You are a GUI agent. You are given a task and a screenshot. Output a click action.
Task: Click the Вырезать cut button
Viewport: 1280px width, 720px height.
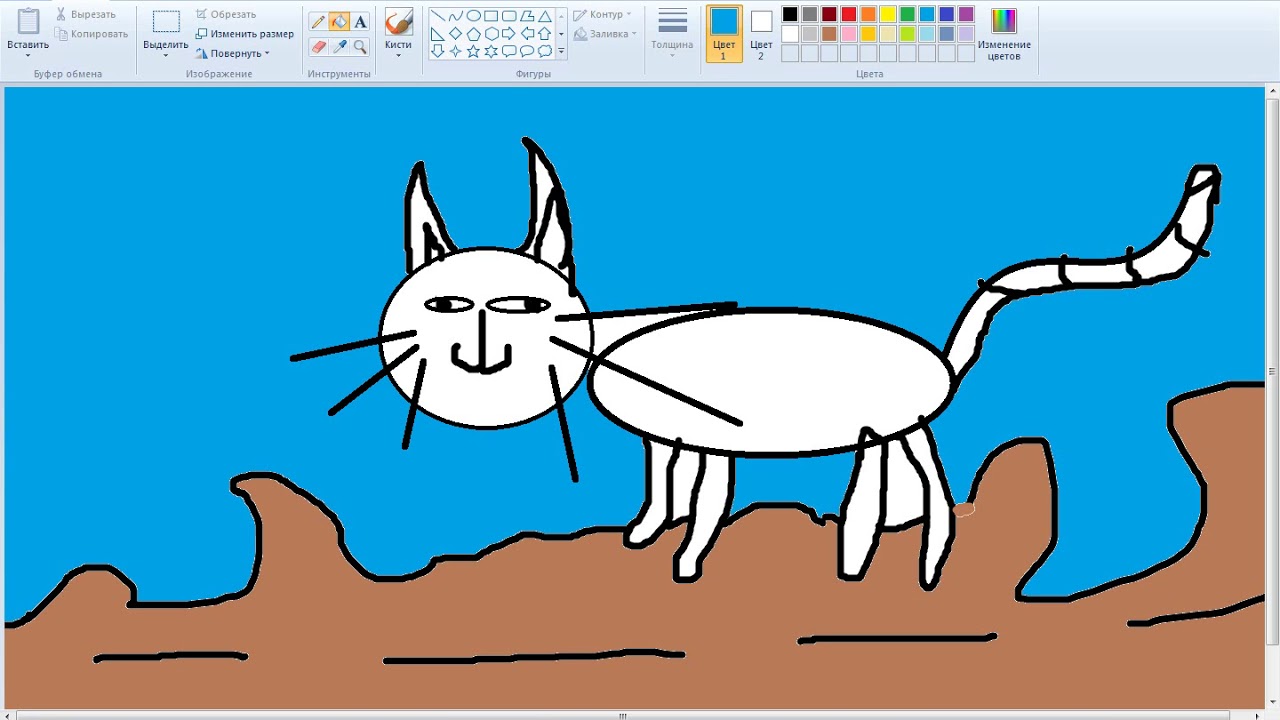point(86,15)
